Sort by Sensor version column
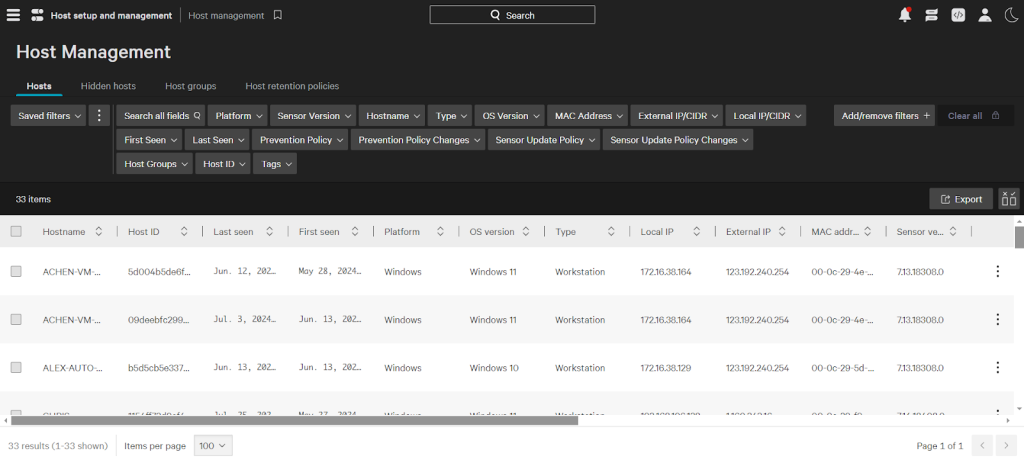Viewport: 1024px width, 463px height. (953, 231)
